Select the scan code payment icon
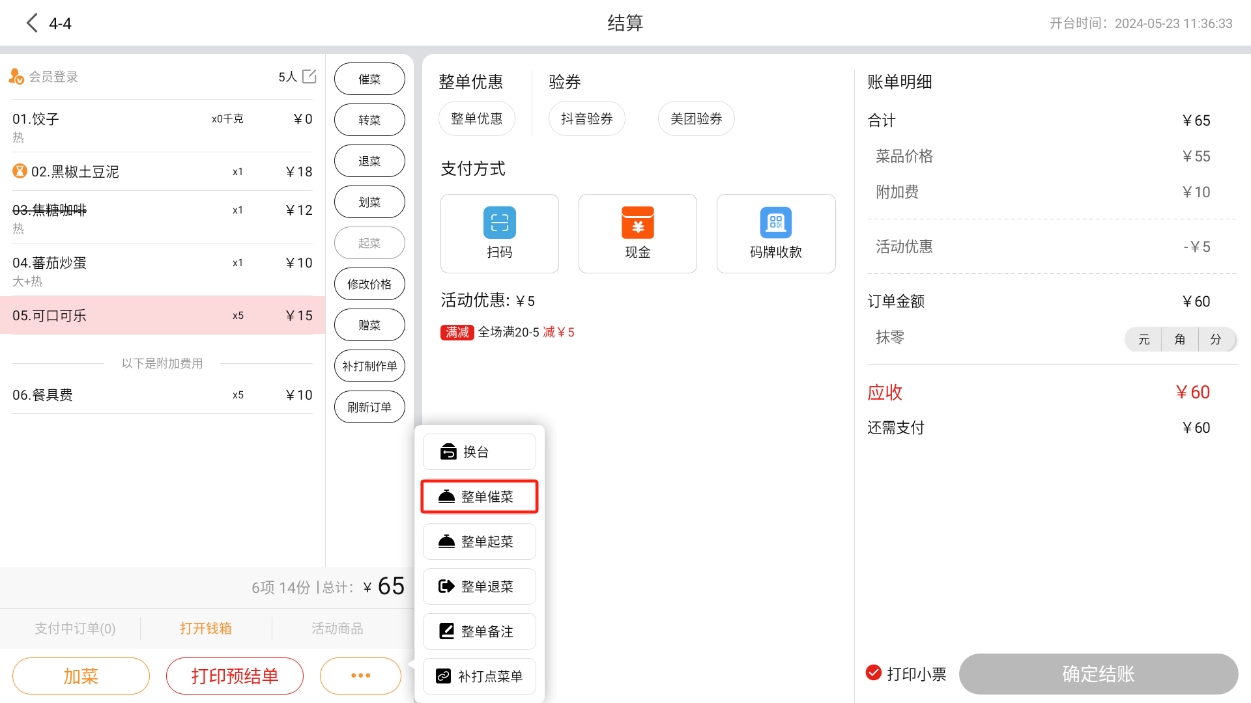Viewport: 1251px width, 703px height. [499, 222]
